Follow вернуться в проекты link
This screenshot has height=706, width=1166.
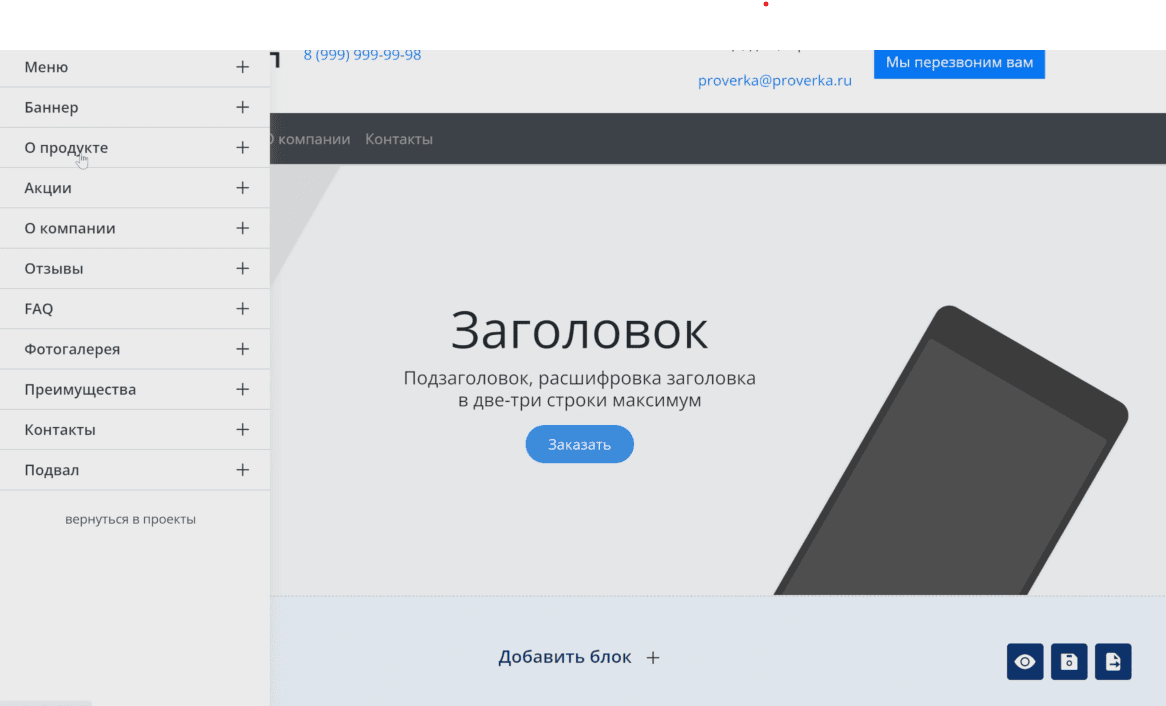point(130,519)
